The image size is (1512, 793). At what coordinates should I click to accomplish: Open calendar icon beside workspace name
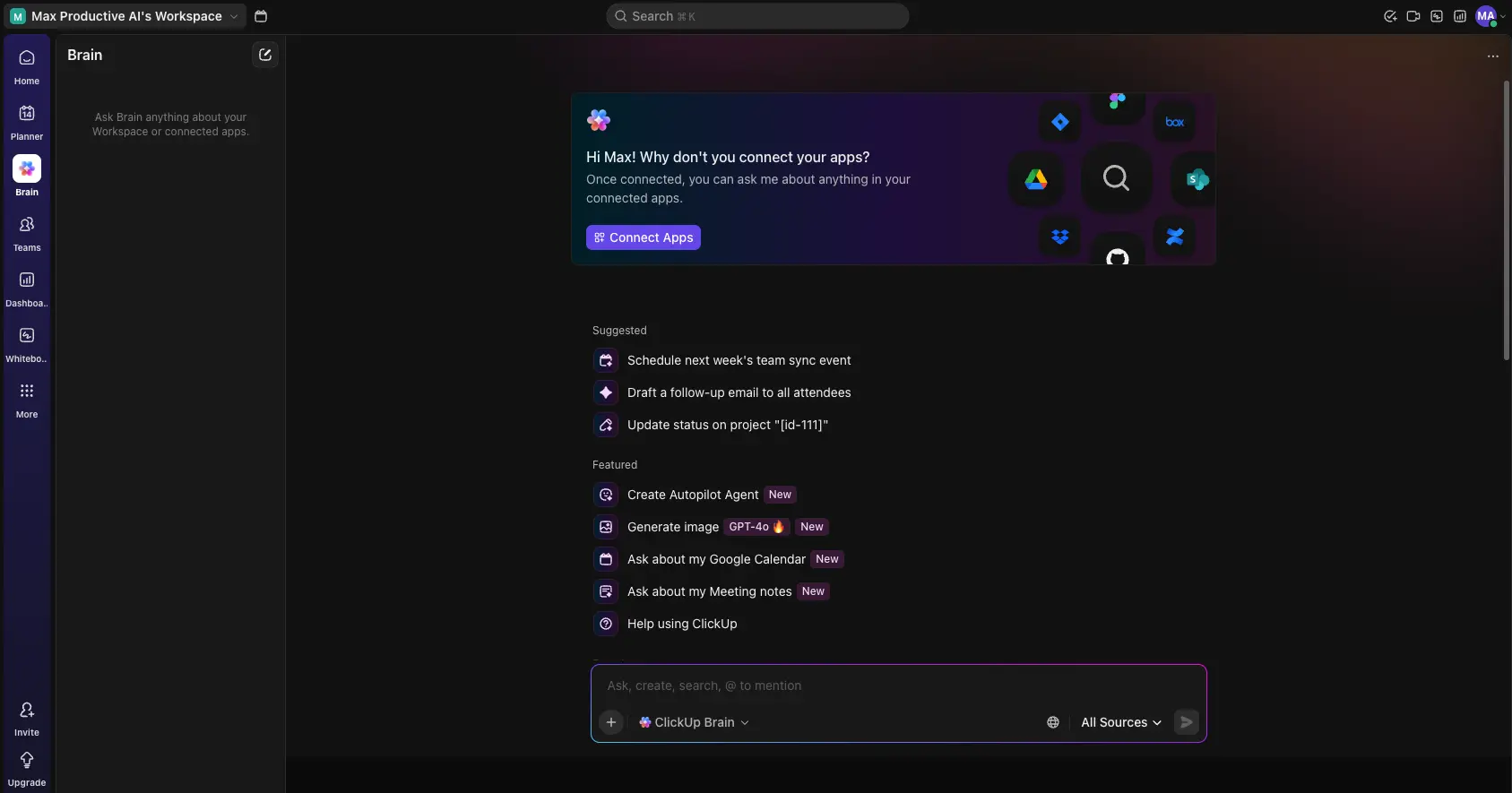coord(261,16)
